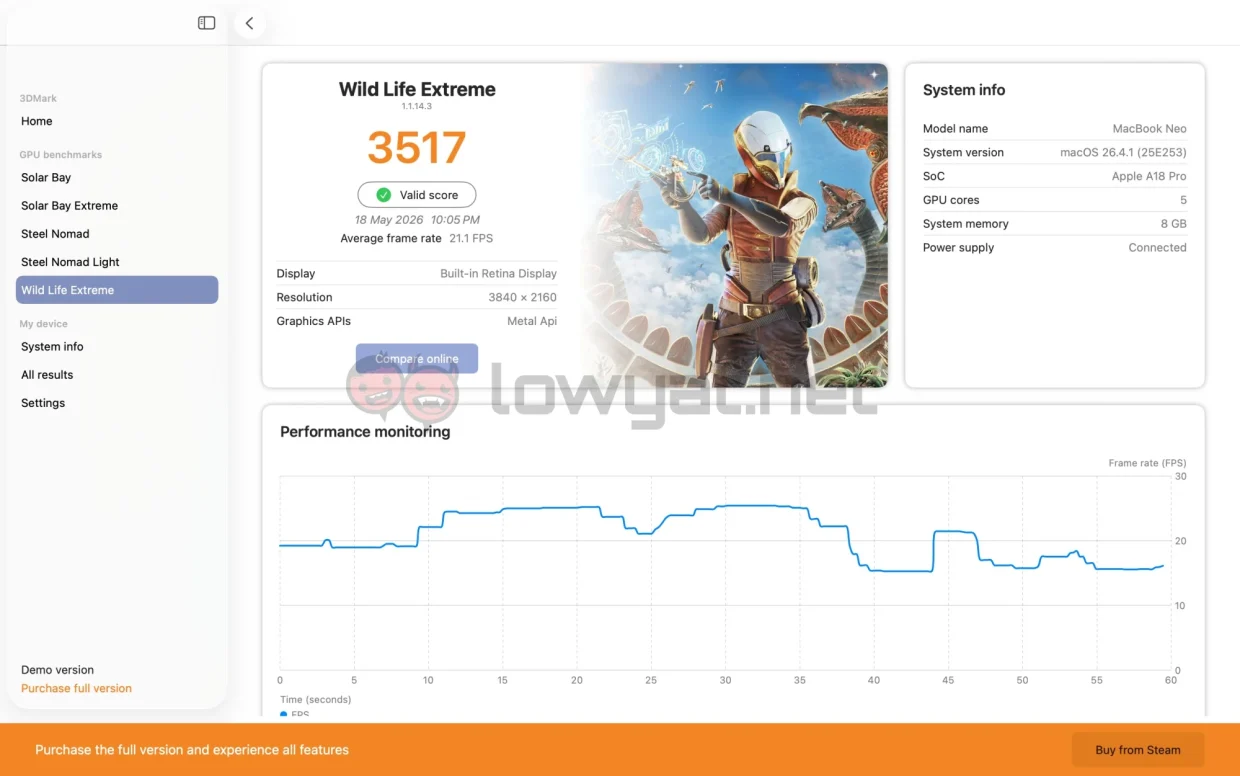Click the date 18 May 2026 text

388,220
